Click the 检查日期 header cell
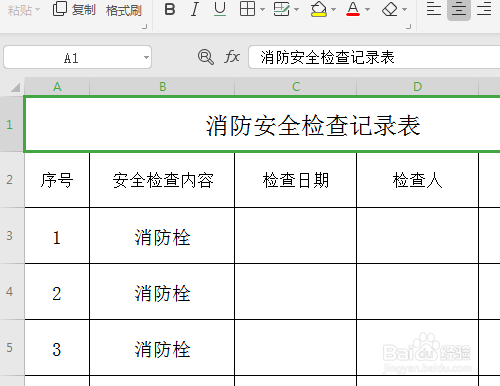 pos(295,180)
